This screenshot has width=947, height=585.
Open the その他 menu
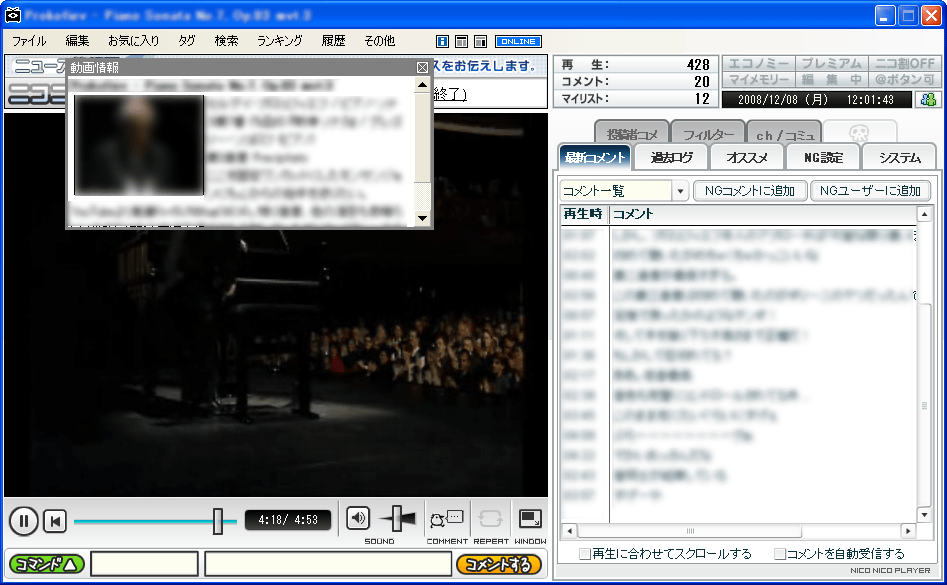[x=379, y=41]
